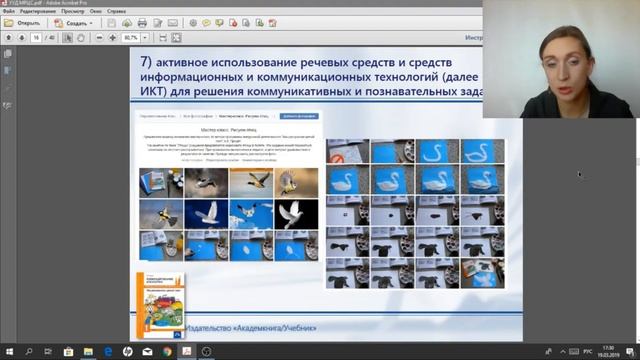Click the Print icon
Viewport: 640px width, 360px height.
pyautogui.click(x=142, y=23)
